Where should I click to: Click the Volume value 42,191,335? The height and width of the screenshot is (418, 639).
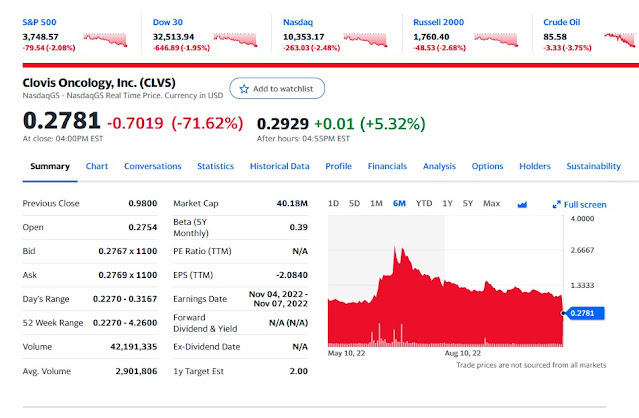(134, 347)
